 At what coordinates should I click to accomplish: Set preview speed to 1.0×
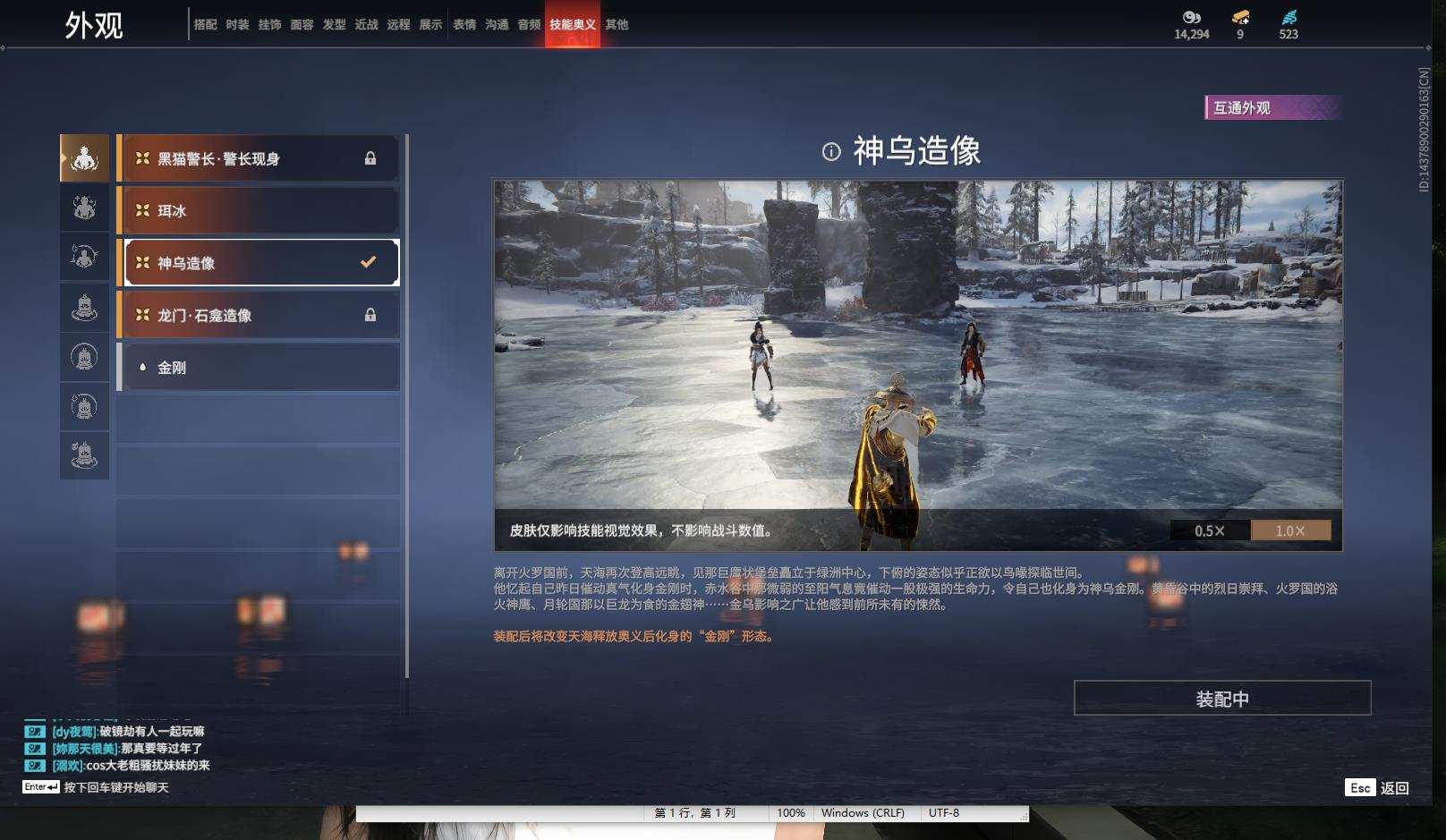(x=1290, y=530)
